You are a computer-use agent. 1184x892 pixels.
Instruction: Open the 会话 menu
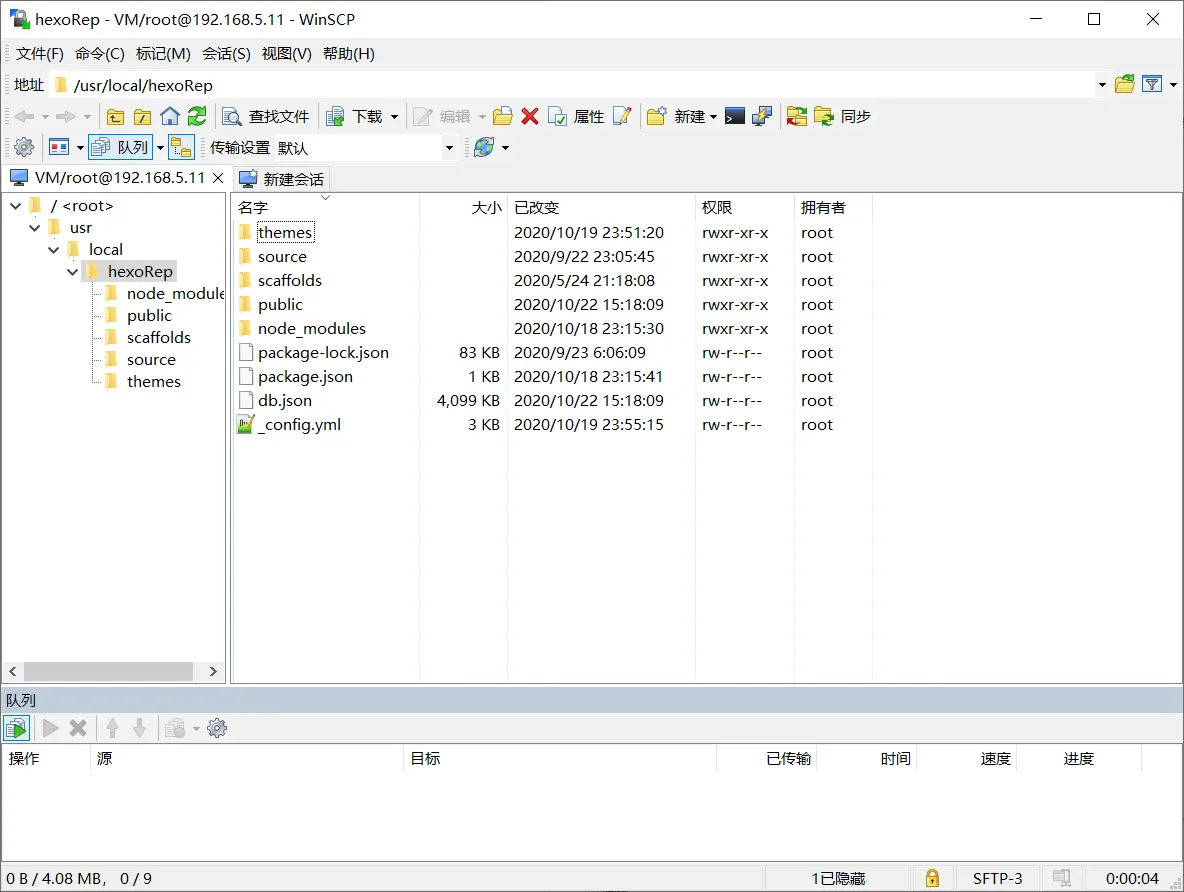click(x=226, y=53)
